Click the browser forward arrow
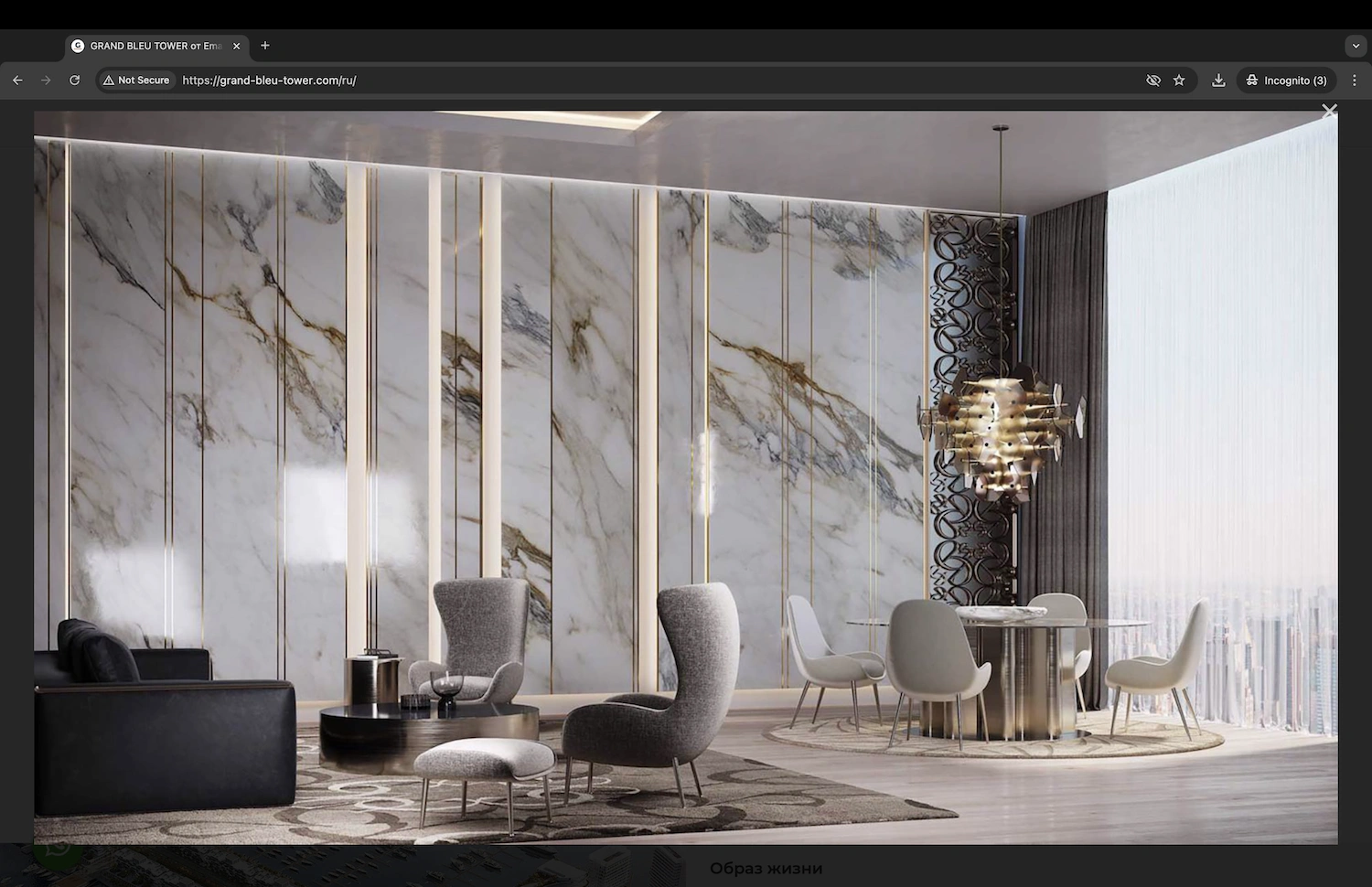Viewport: 1372px width, 887px height. pyautogui.click(x=46, y=80)
